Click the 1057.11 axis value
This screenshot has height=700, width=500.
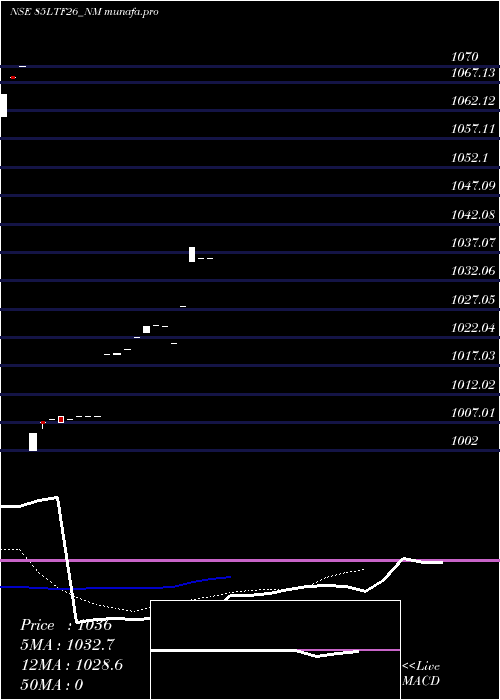pyautogui.click(x=473, y=129)
